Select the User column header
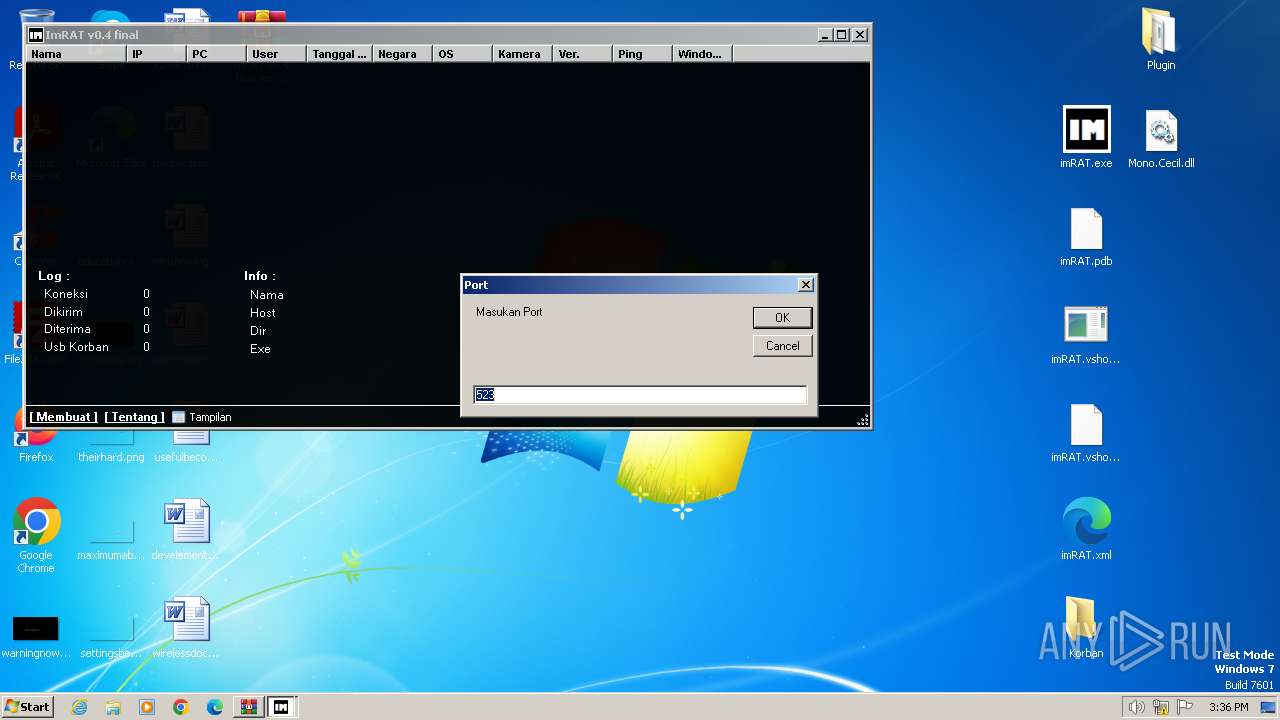Screen dimensions: 1280x720 (277, 54)
